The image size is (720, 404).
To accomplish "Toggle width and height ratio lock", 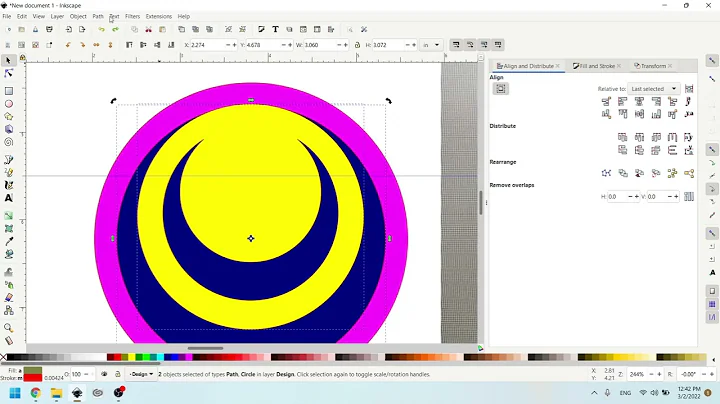I will pos(357,45).
